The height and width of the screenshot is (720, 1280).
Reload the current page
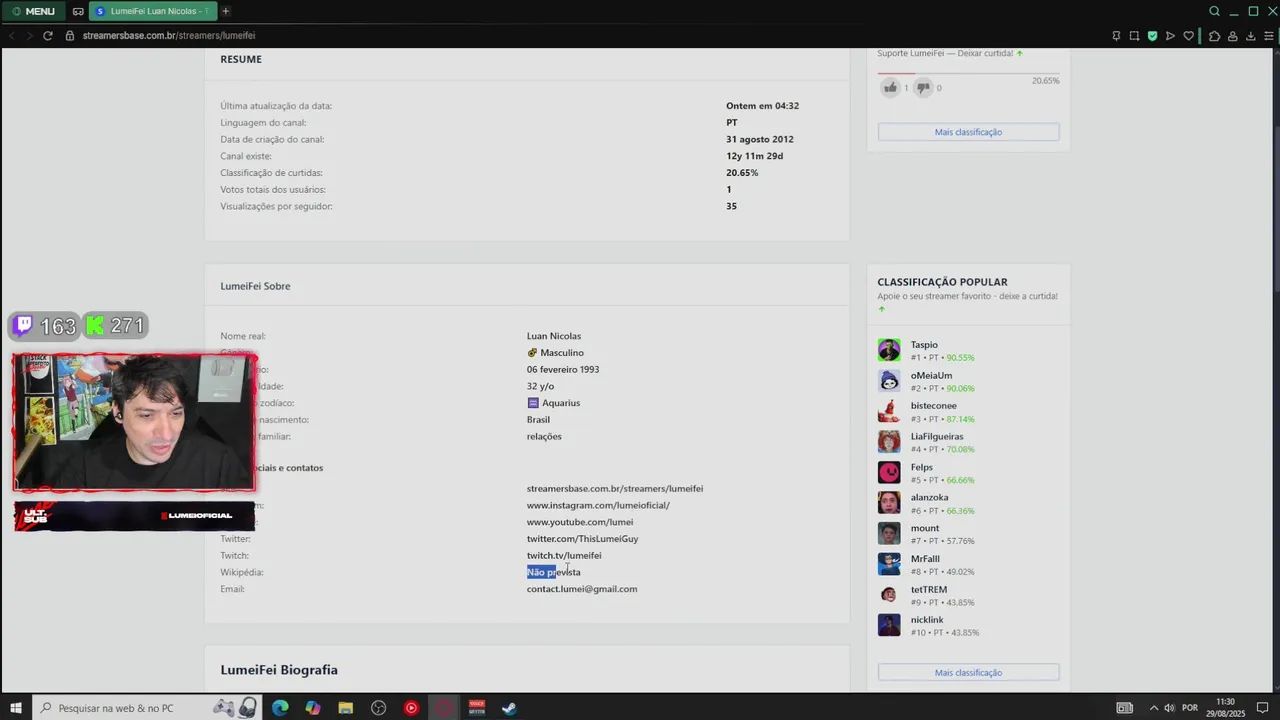click(47, 35)
